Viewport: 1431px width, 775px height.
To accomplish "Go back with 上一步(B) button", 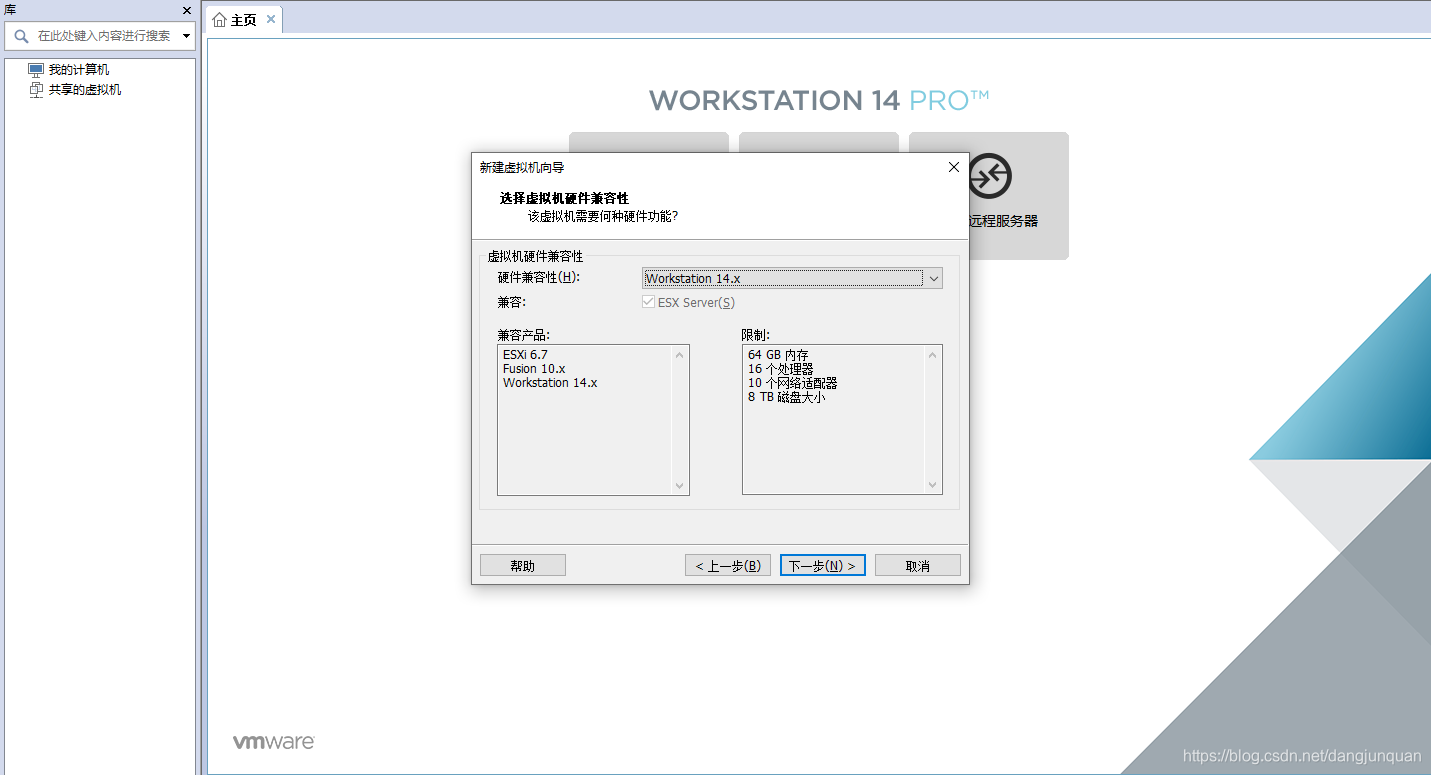I will (727, 565).
